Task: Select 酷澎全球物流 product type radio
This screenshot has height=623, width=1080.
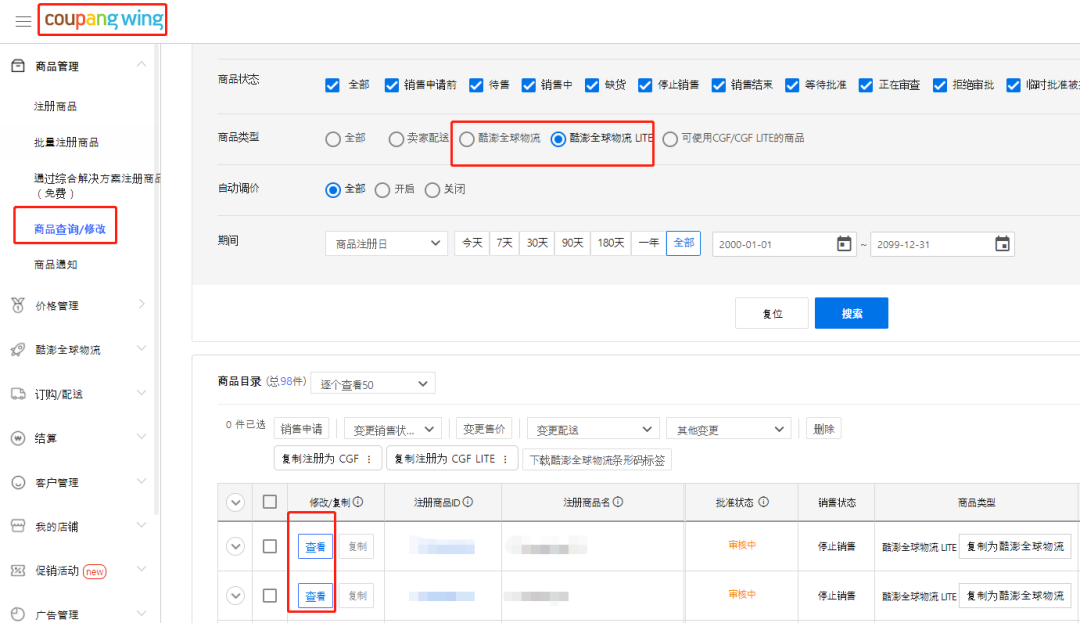Action: tap(466, 139)
